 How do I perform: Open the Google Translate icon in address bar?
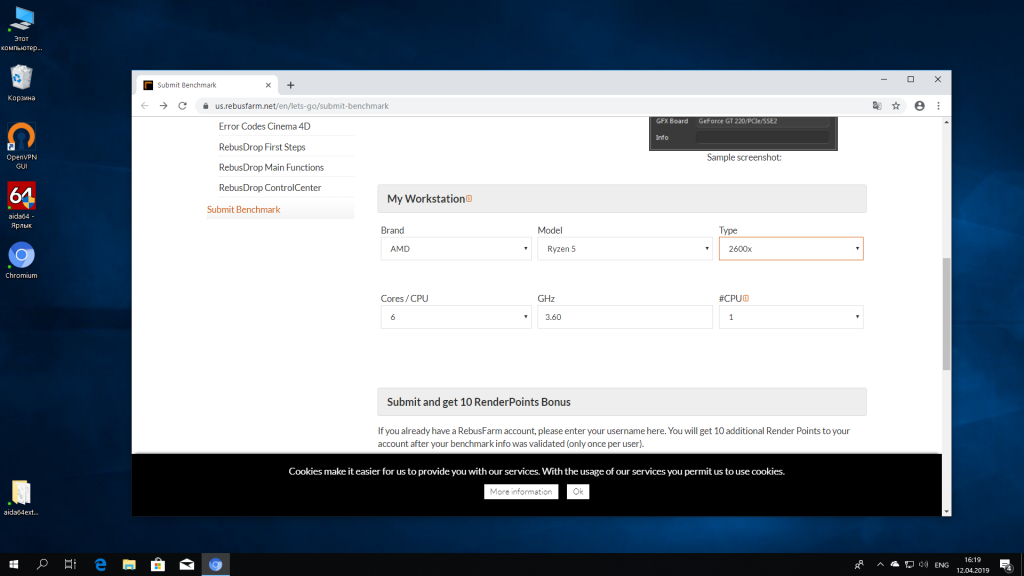[x=877, y=105]
